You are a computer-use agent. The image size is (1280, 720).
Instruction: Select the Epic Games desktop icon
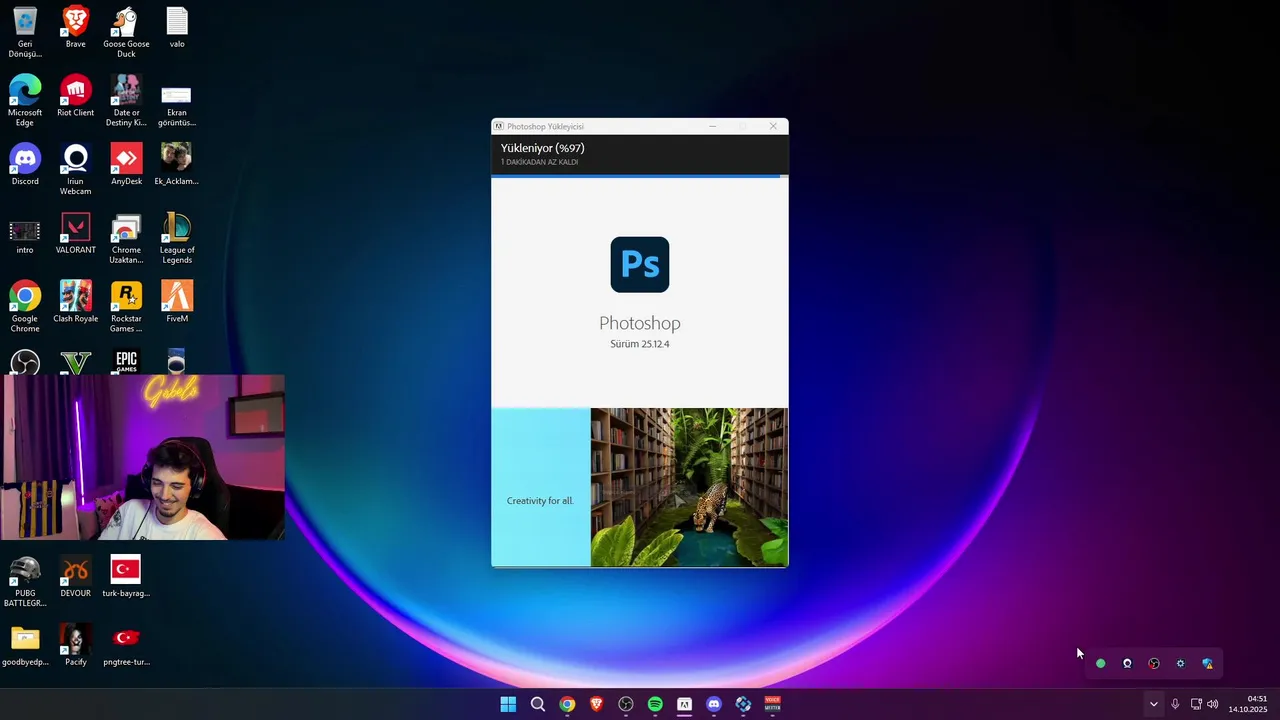[x=126, y=361]
